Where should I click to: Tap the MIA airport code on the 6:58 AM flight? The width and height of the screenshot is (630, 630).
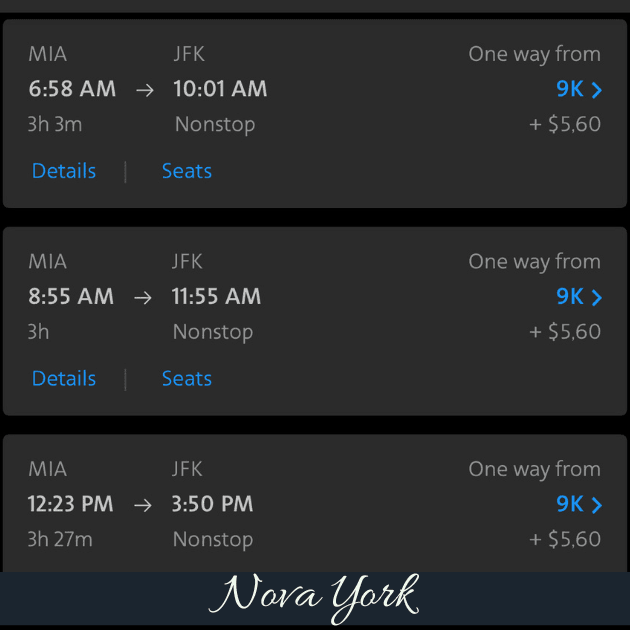click(48, 54)
